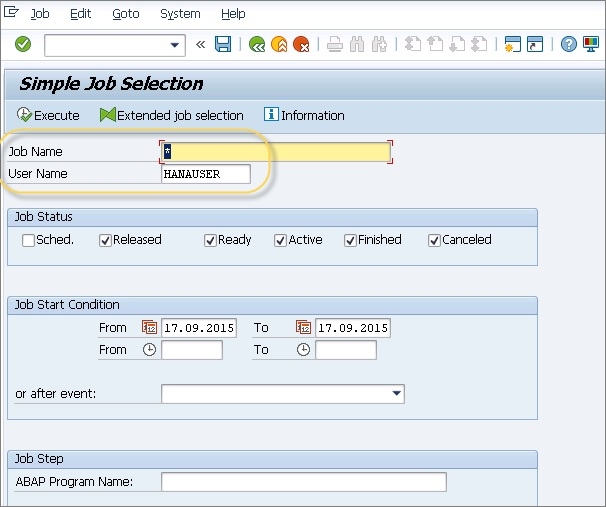The width and height of the screenshot is (606, 507).
Task: Toggle the Canceled status checkbox
Action: pyautogui.click(x=434, y=240)
